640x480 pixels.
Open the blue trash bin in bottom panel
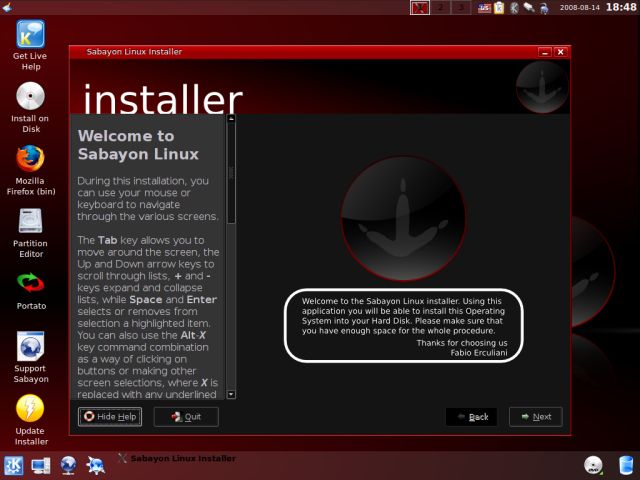626,465
